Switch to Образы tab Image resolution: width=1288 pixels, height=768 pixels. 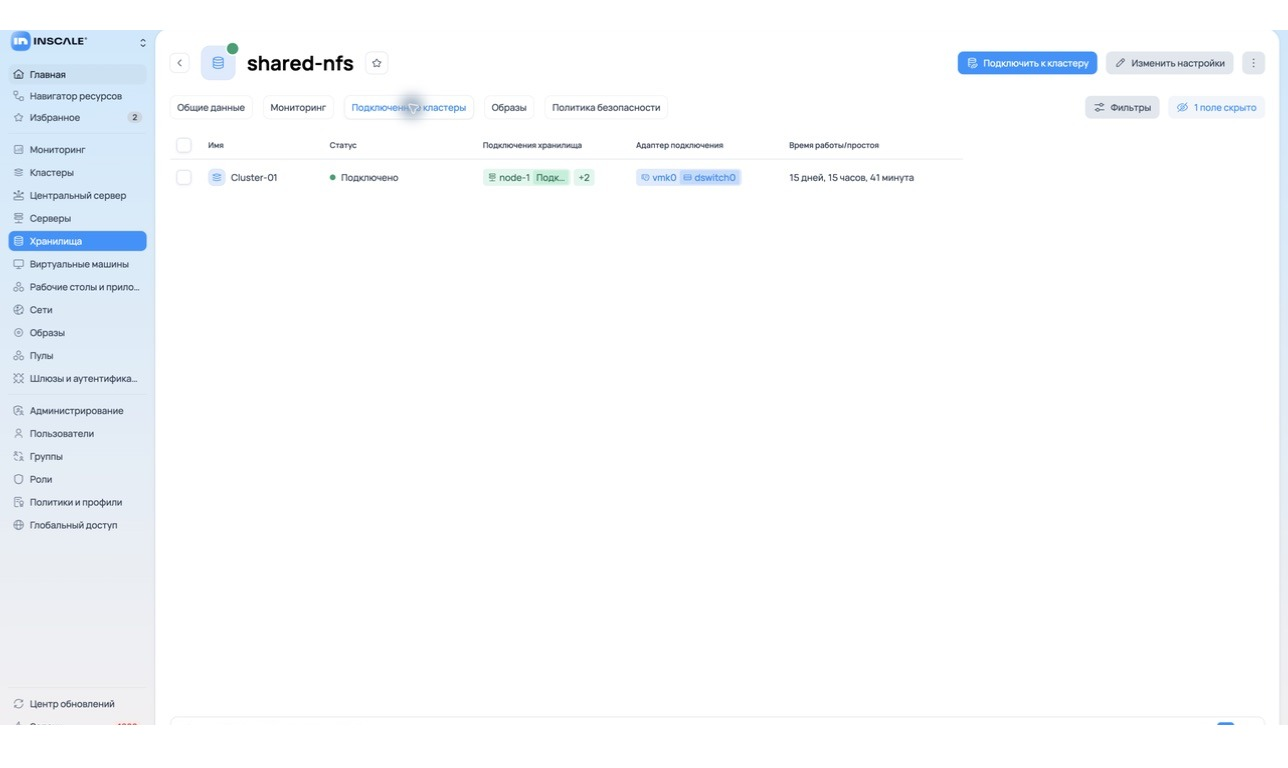pos(509,107)
